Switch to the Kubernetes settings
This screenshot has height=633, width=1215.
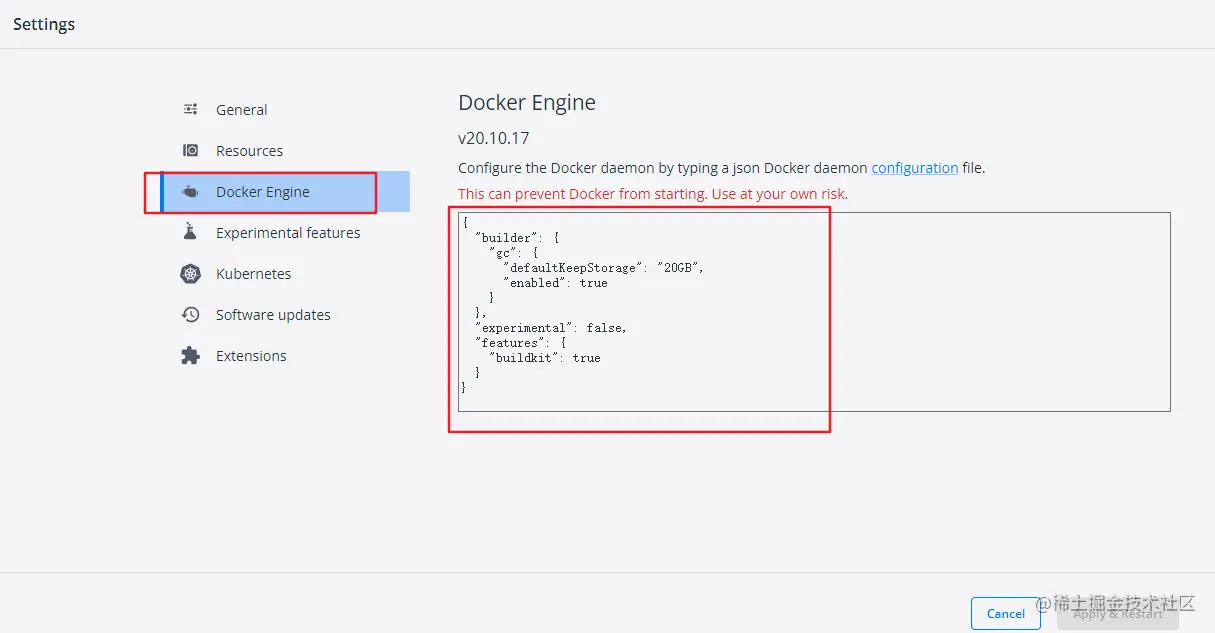click(254, 274)
